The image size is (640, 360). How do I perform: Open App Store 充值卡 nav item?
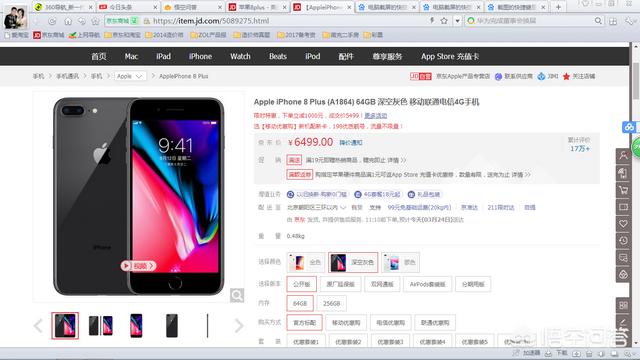[x=450, y=56]
